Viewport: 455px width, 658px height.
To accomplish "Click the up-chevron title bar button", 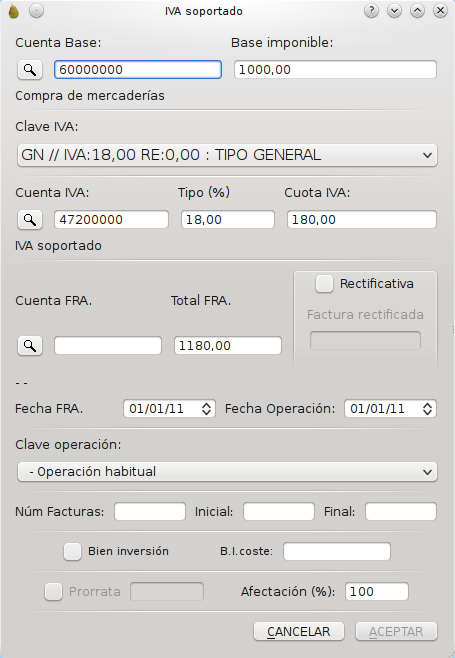I will point(417,11).
